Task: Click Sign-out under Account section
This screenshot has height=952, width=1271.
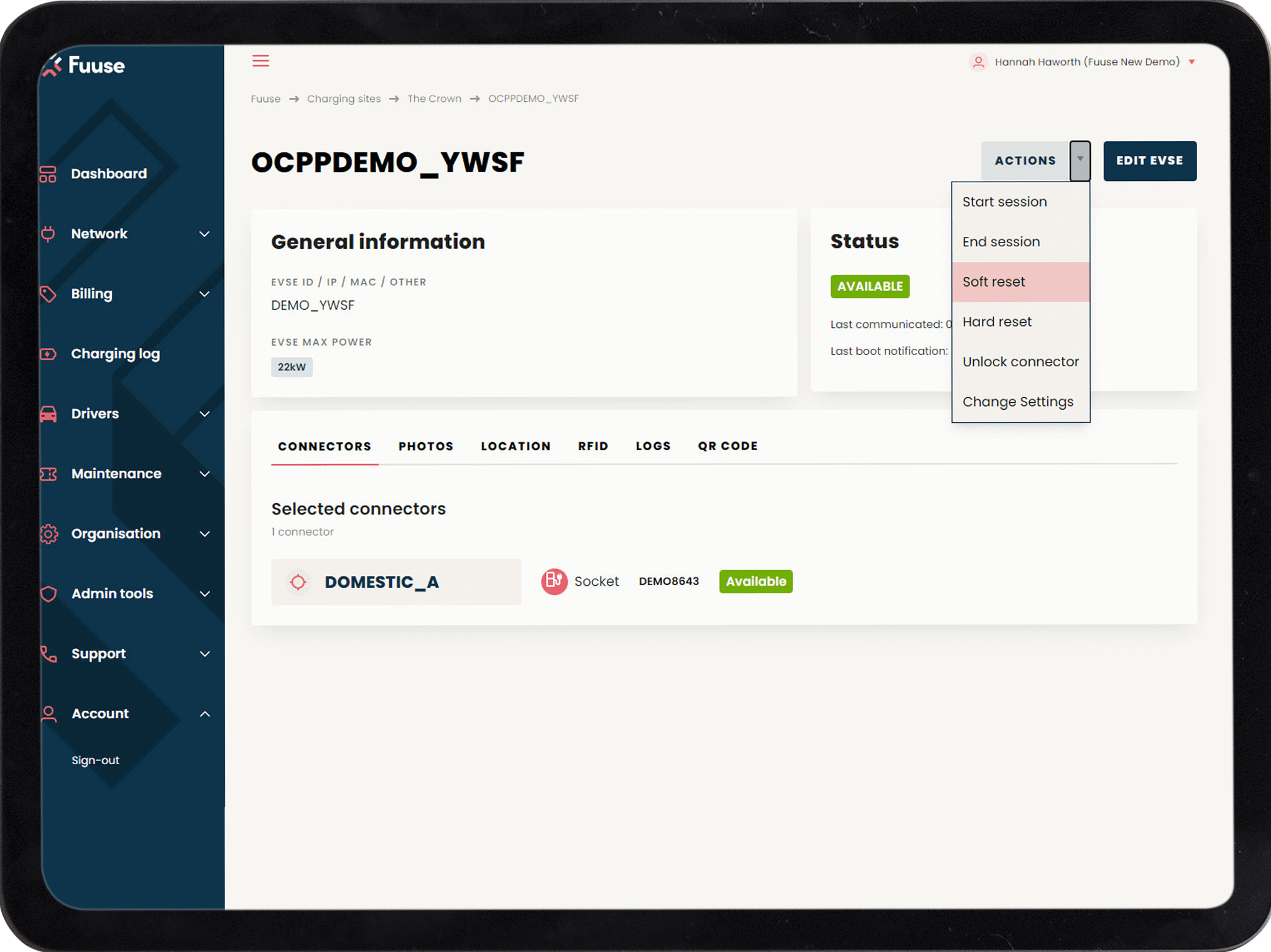Action: click(x=95, y=760)
